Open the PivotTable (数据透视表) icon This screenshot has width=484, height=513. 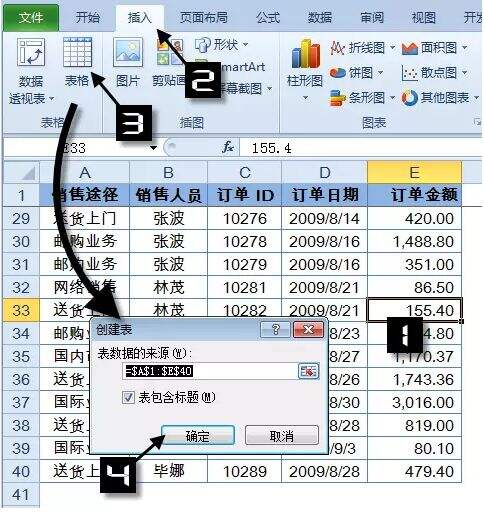[x=31, y=52]
